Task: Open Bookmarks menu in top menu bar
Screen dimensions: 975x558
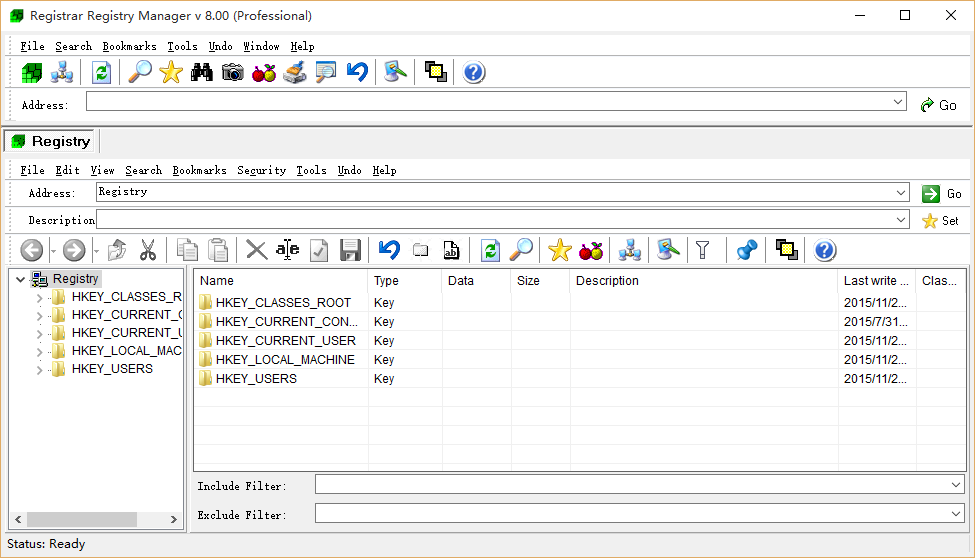Action: [x=129, y=47]
